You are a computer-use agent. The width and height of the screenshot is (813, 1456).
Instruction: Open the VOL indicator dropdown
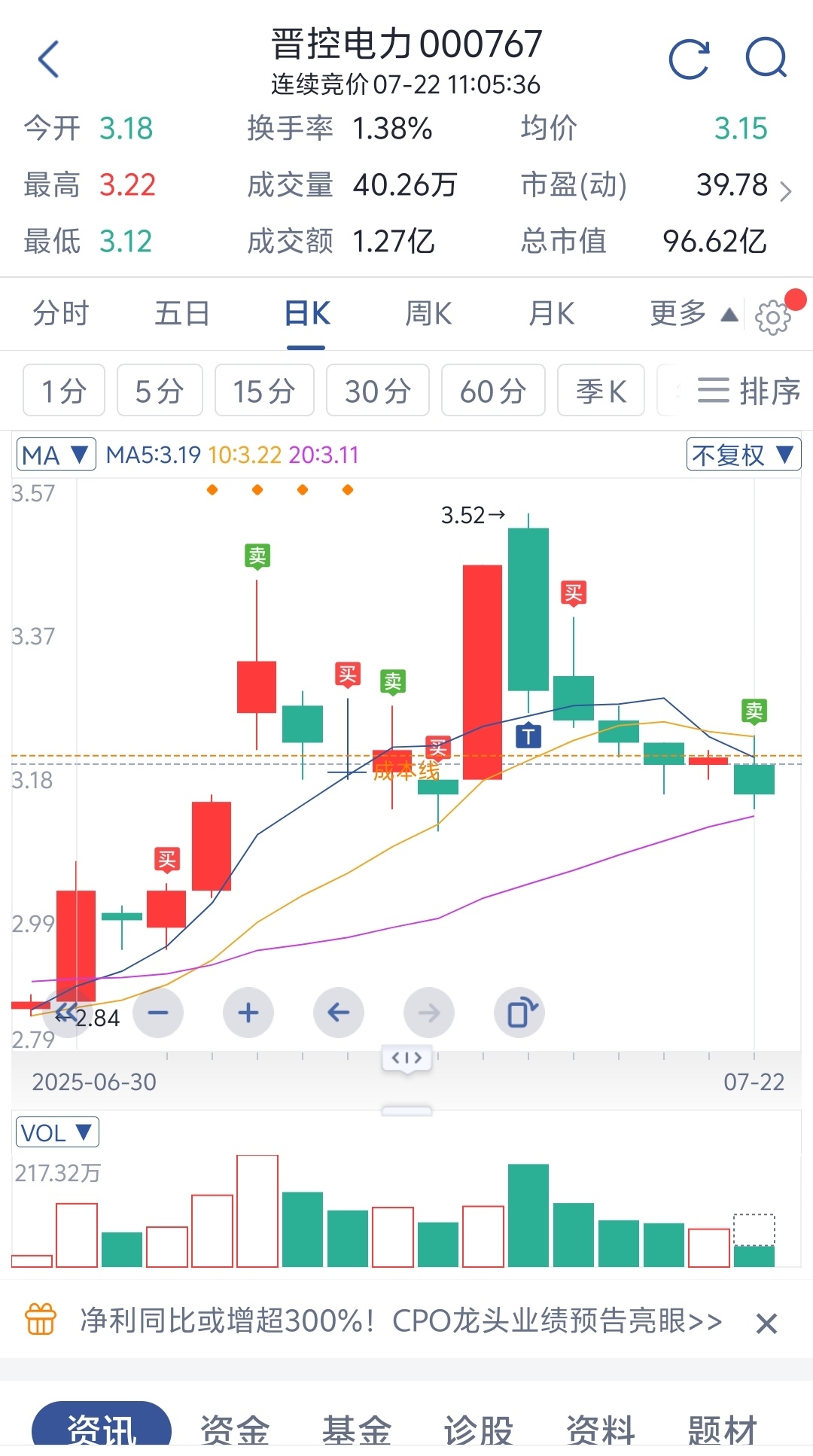click(57, 1132)
